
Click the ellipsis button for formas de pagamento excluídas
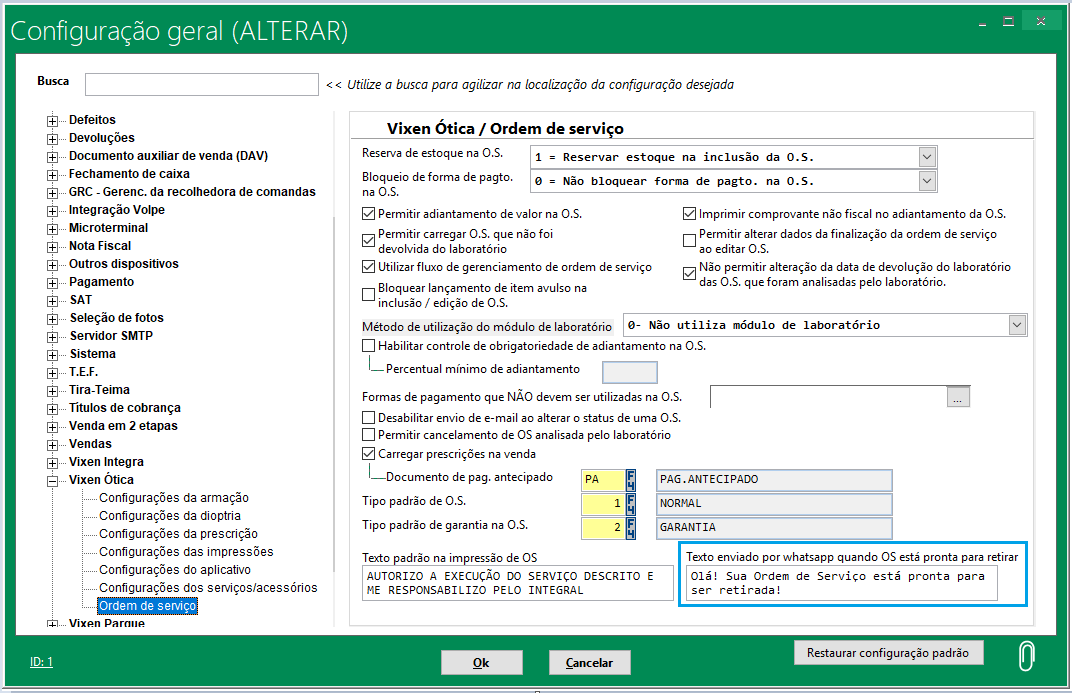point(958,396)
